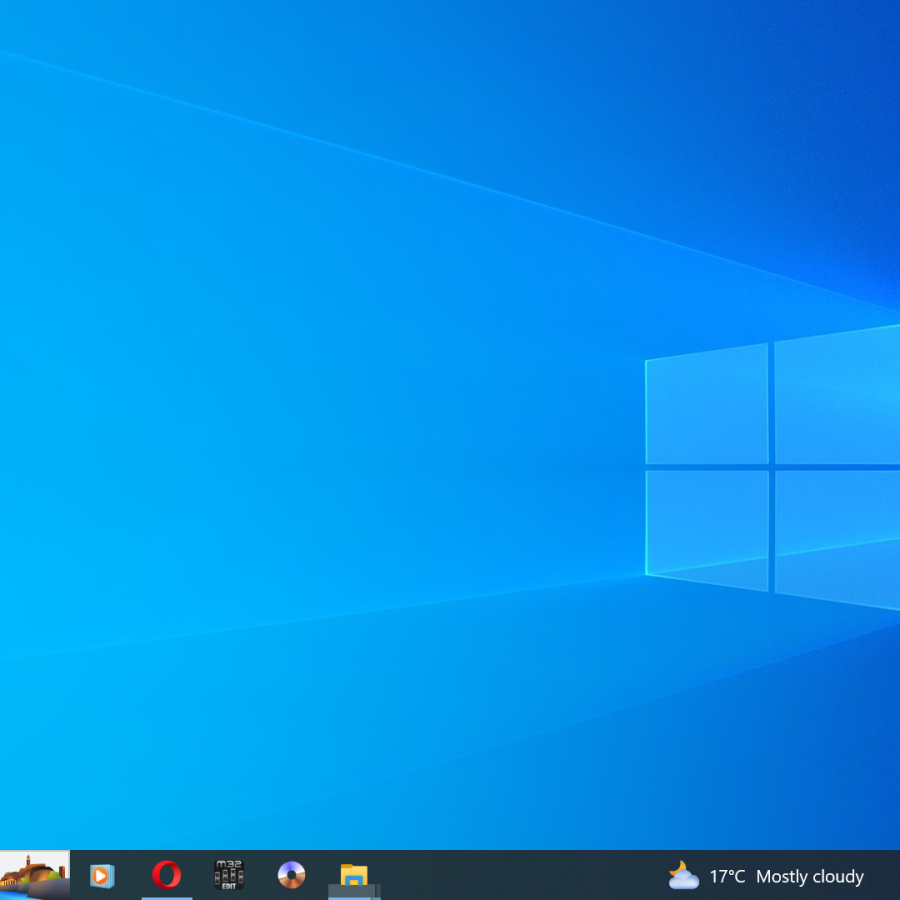Open File Explorer from the taskbar

click(354, 875)
